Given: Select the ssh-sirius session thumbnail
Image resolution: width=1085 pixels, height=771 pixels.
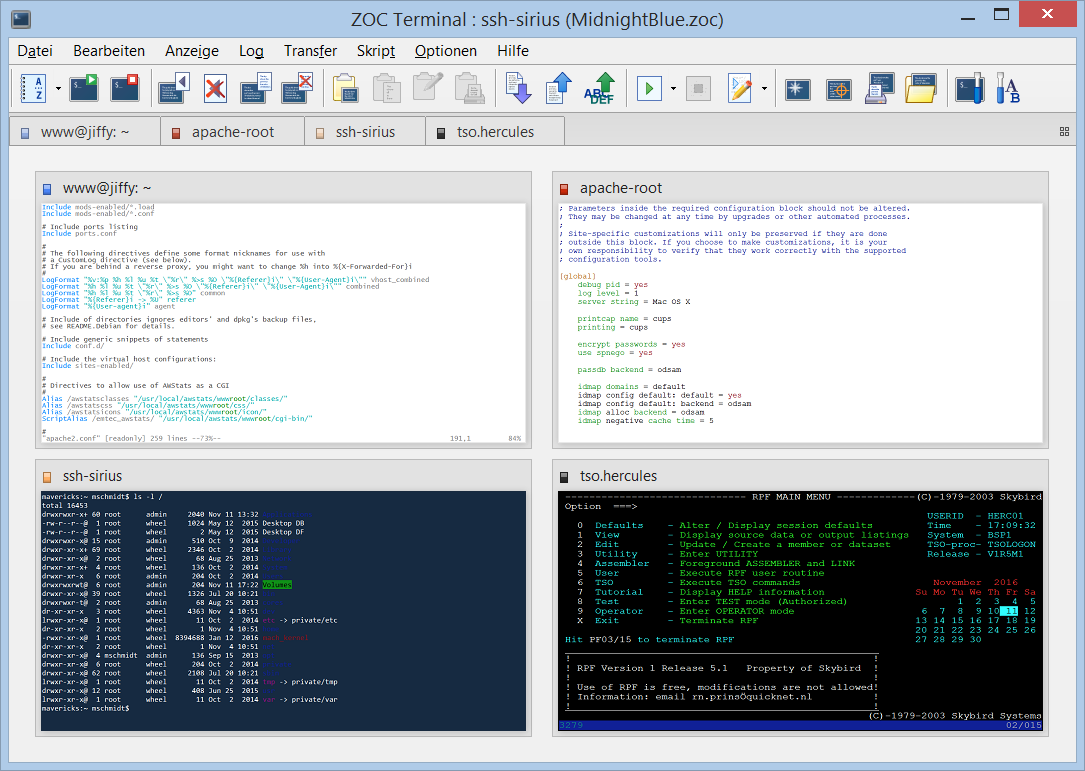Looking at the screenshot, I should click(283, 610).
